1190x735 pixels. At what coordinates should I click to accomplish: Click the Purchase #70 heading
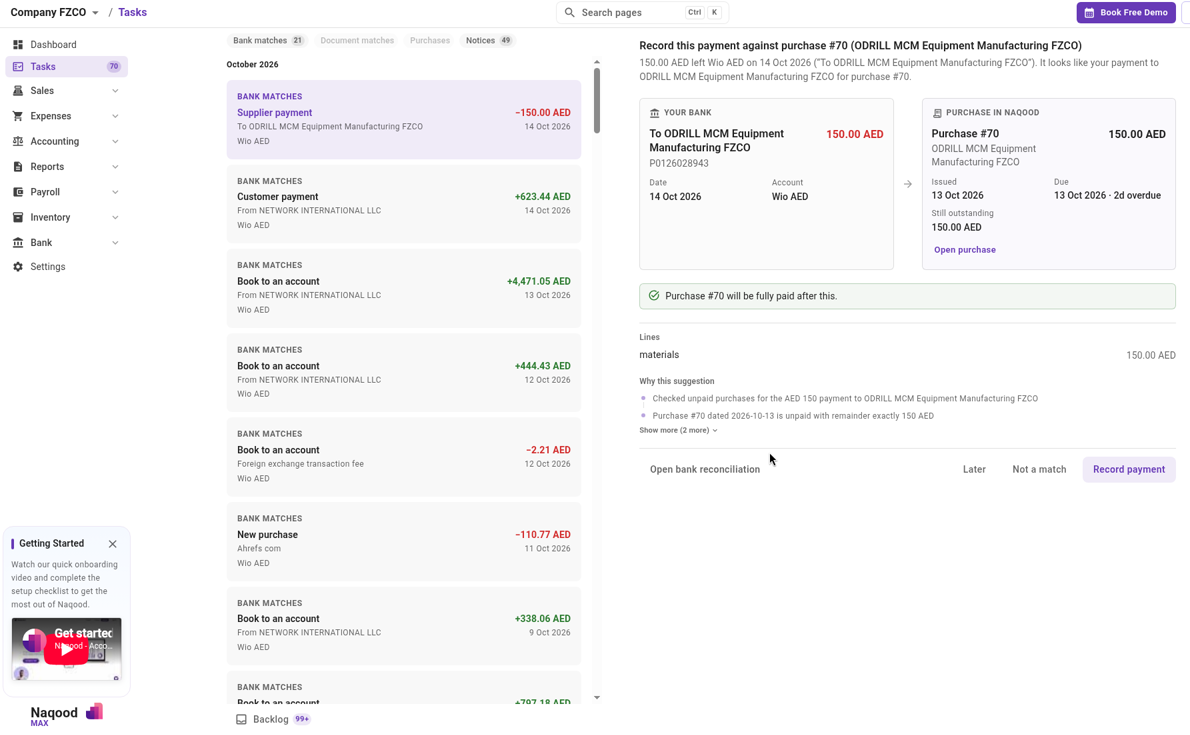(965, 134)
